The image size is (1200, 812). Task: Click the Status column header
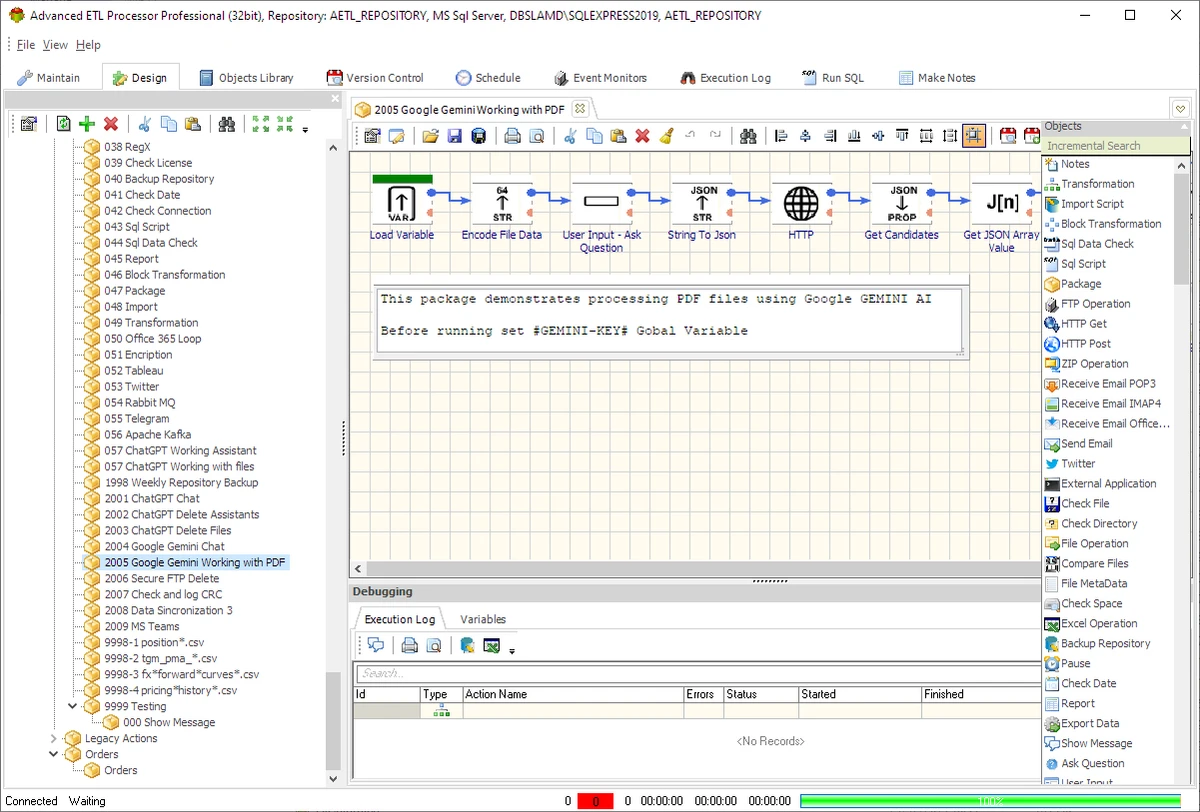760,694
